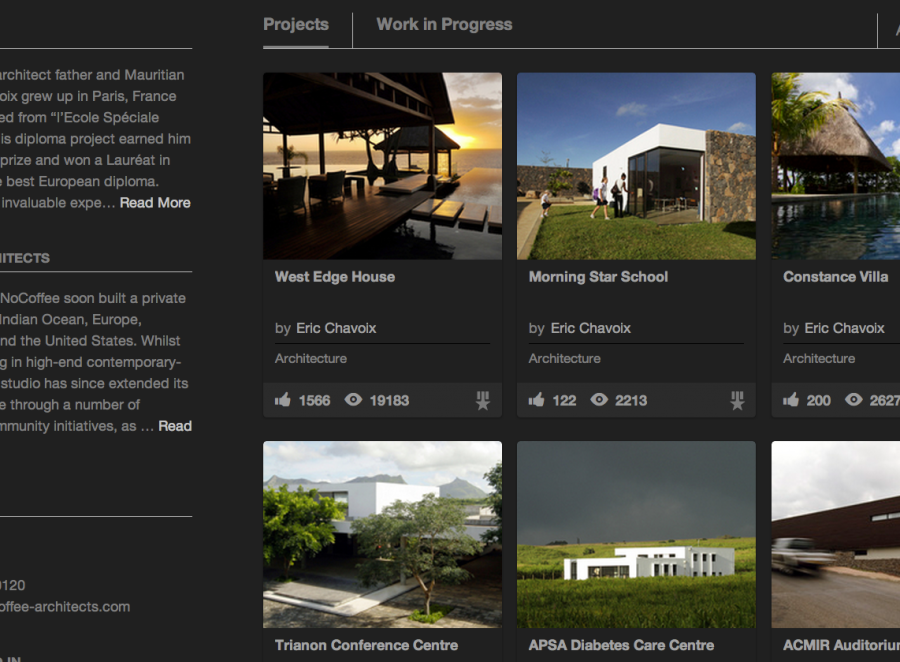This screenshot has height=662, width=900.
Task: Expand studio description via second Read link
Action: (175, 426)
